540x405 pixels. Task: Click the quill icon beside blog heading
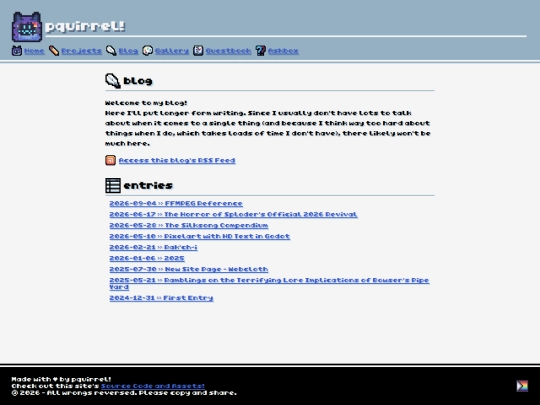point(113,81)
